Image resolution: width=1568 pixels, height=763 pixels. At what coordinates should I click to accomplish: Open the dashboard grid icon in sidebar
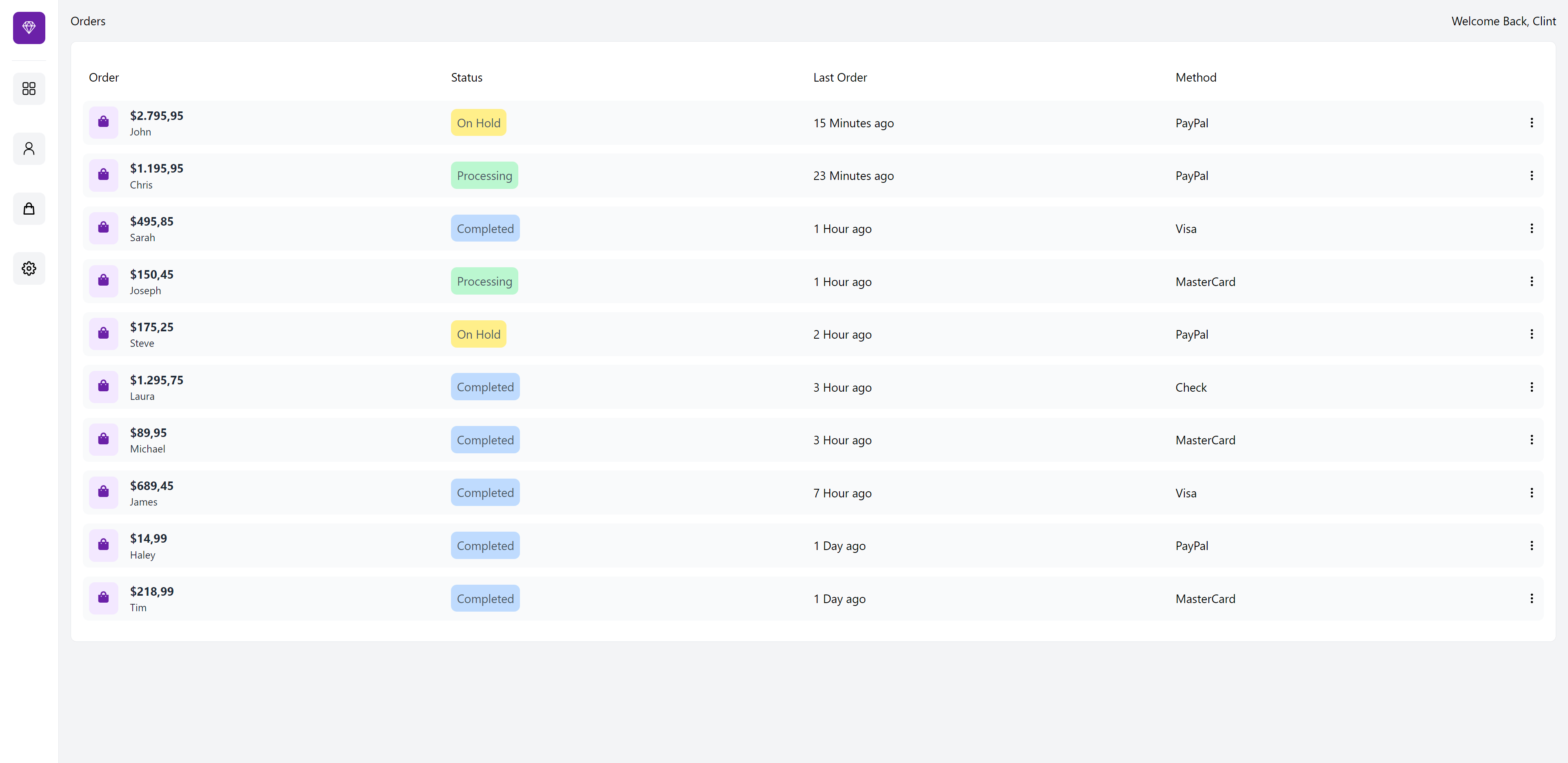tap(29, 89)
